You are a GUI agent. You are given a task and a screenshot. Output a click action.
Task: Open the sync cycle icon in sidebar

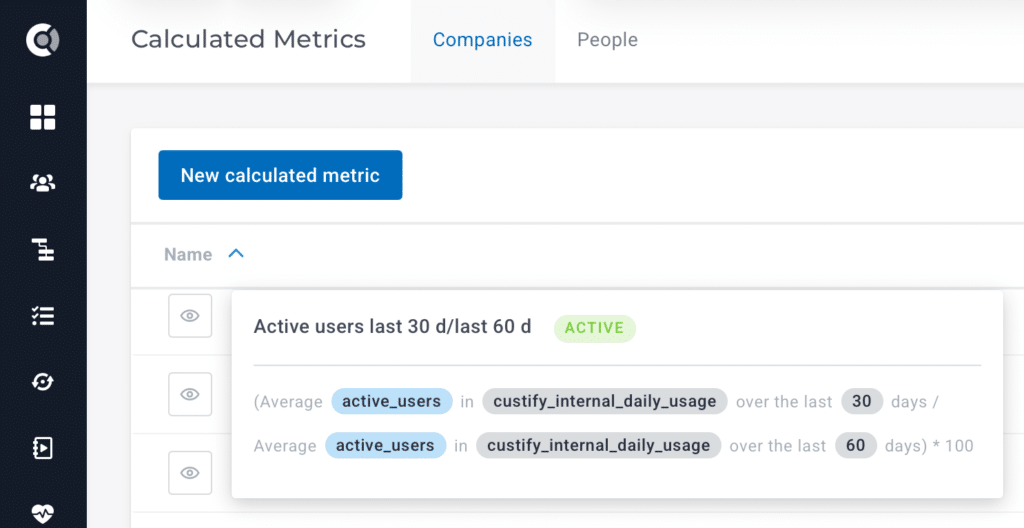click(x=42, y=382)
